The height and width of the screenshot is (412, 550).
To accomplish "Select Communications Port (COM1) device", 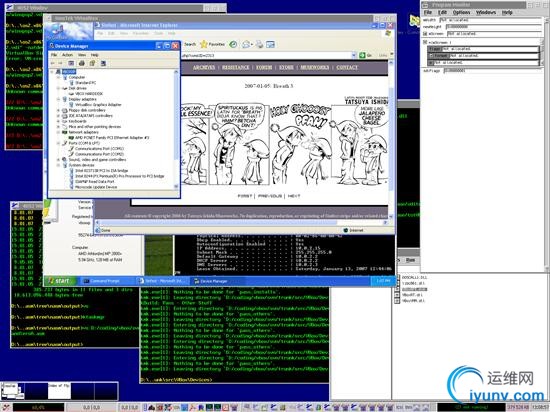I will pos(99,149).
